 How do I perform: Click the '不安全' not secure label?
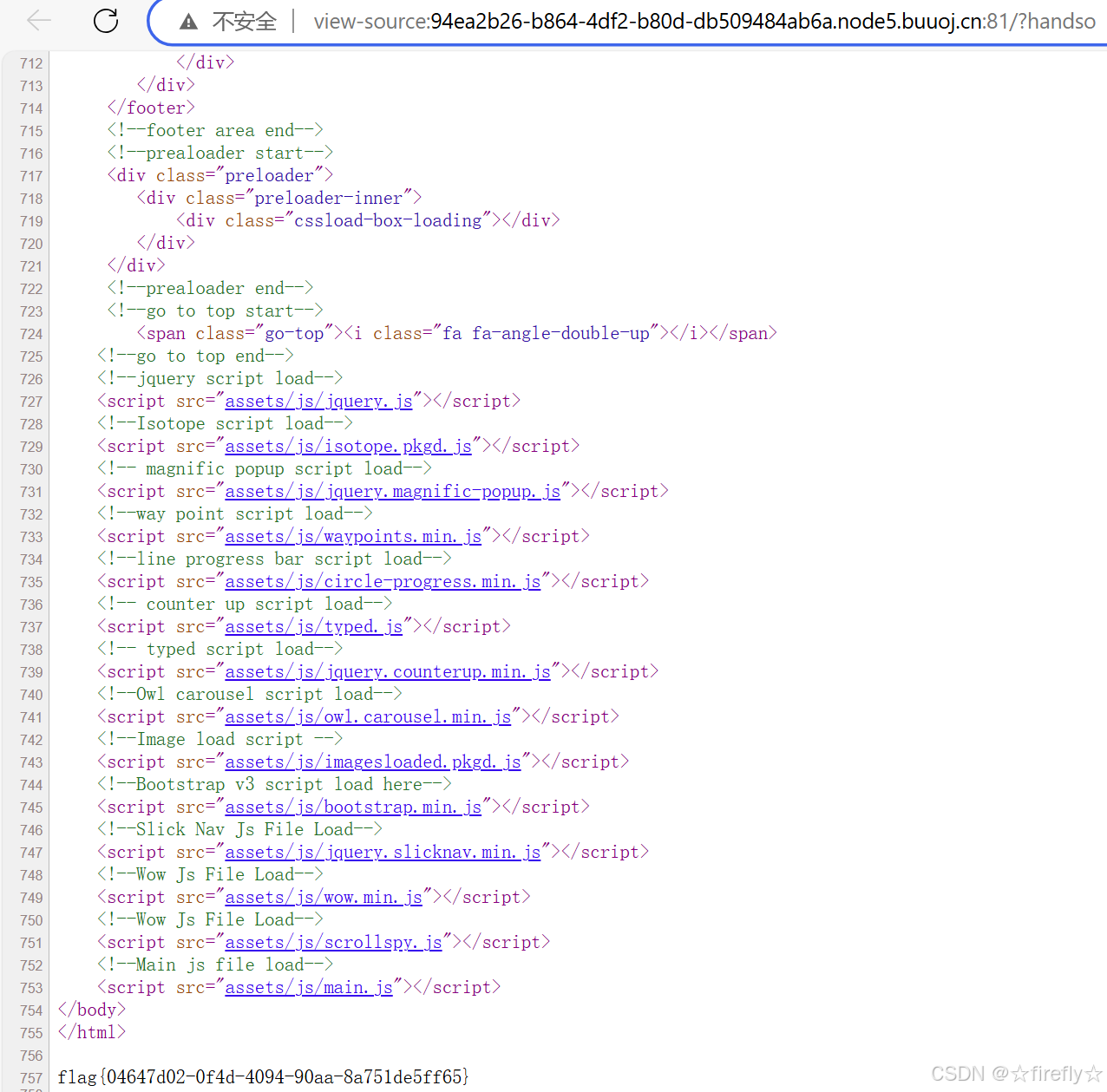[245, 22]
